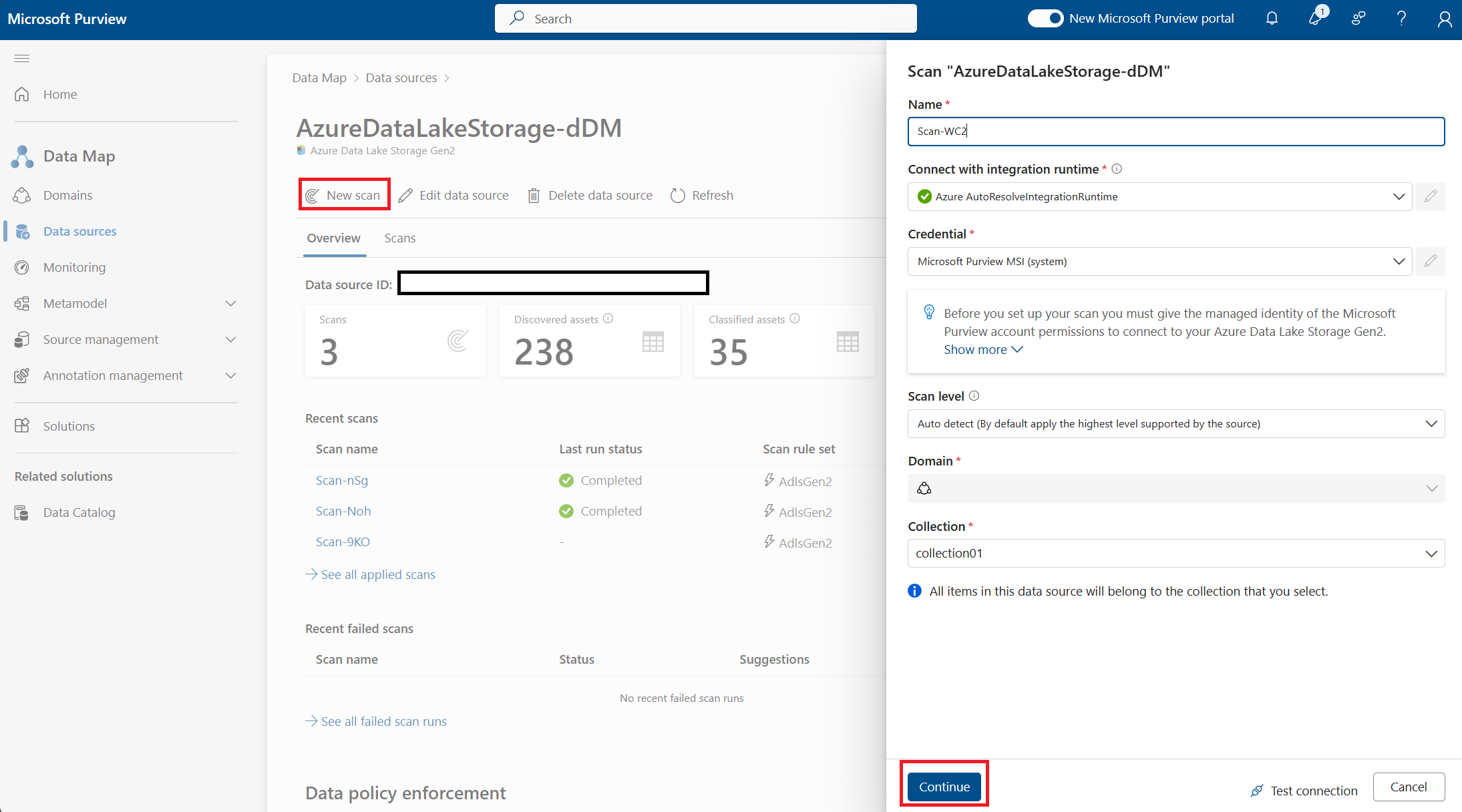Click the Delete data source icon
This screenshot has width=1462, height=812.
tap(536, 195)
